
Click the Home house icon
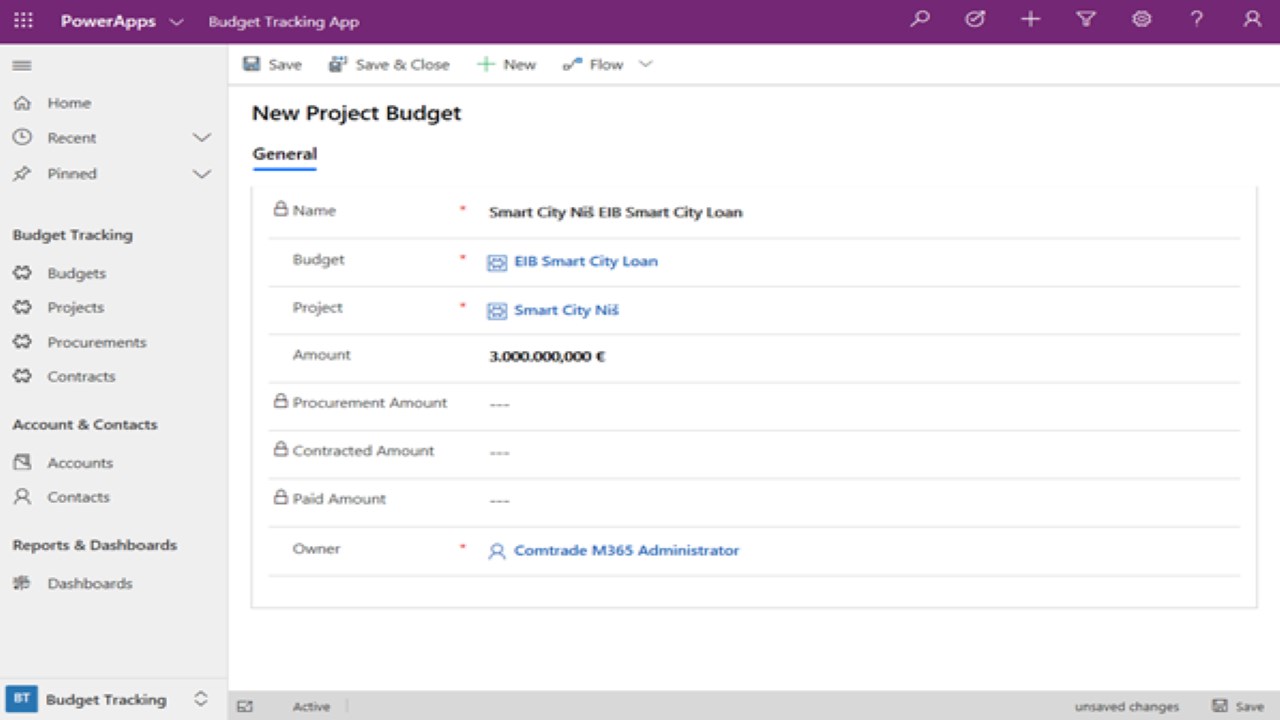22,103
